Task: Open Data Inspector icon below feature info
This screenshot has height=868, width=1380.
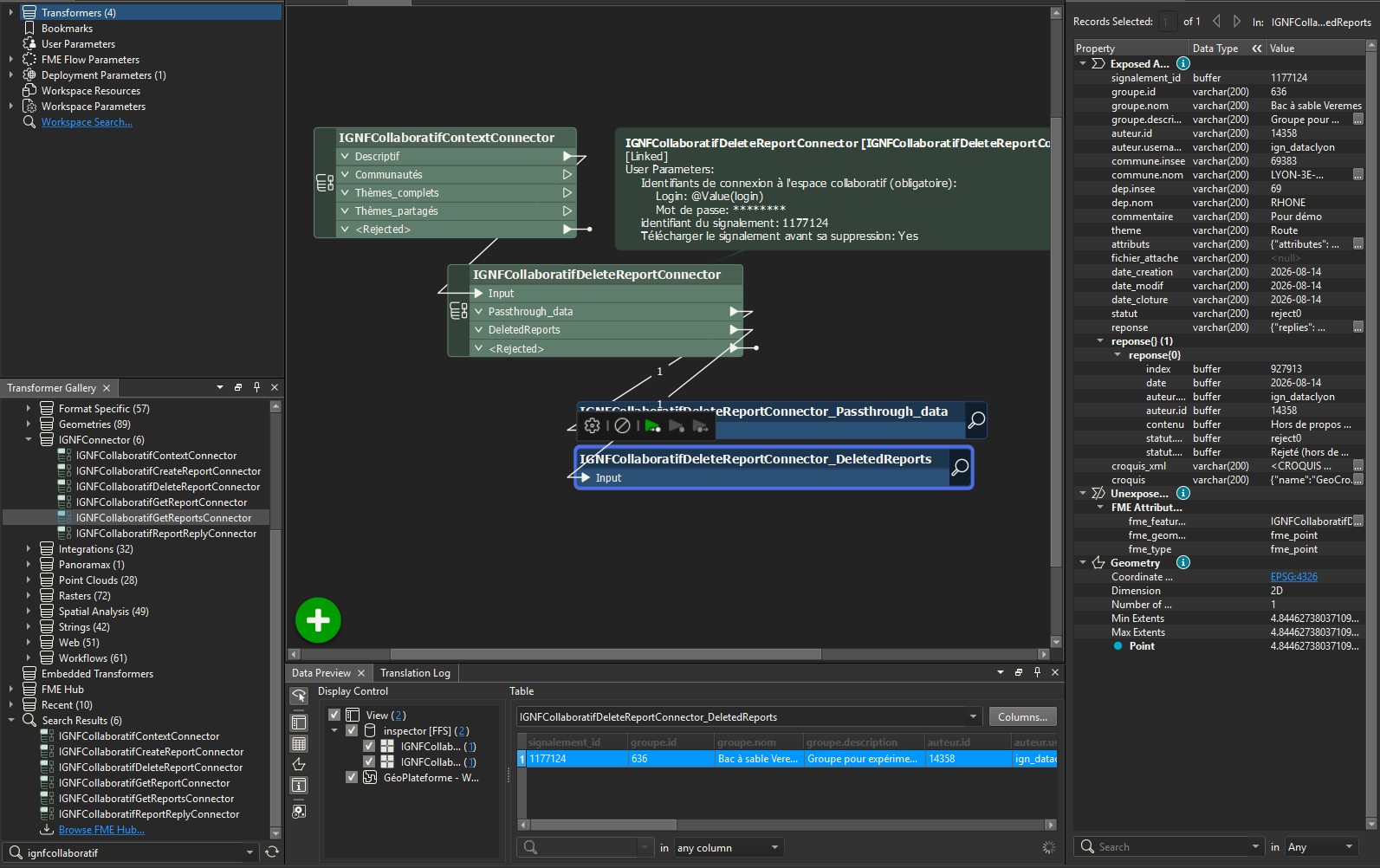Action: [299, 812]
